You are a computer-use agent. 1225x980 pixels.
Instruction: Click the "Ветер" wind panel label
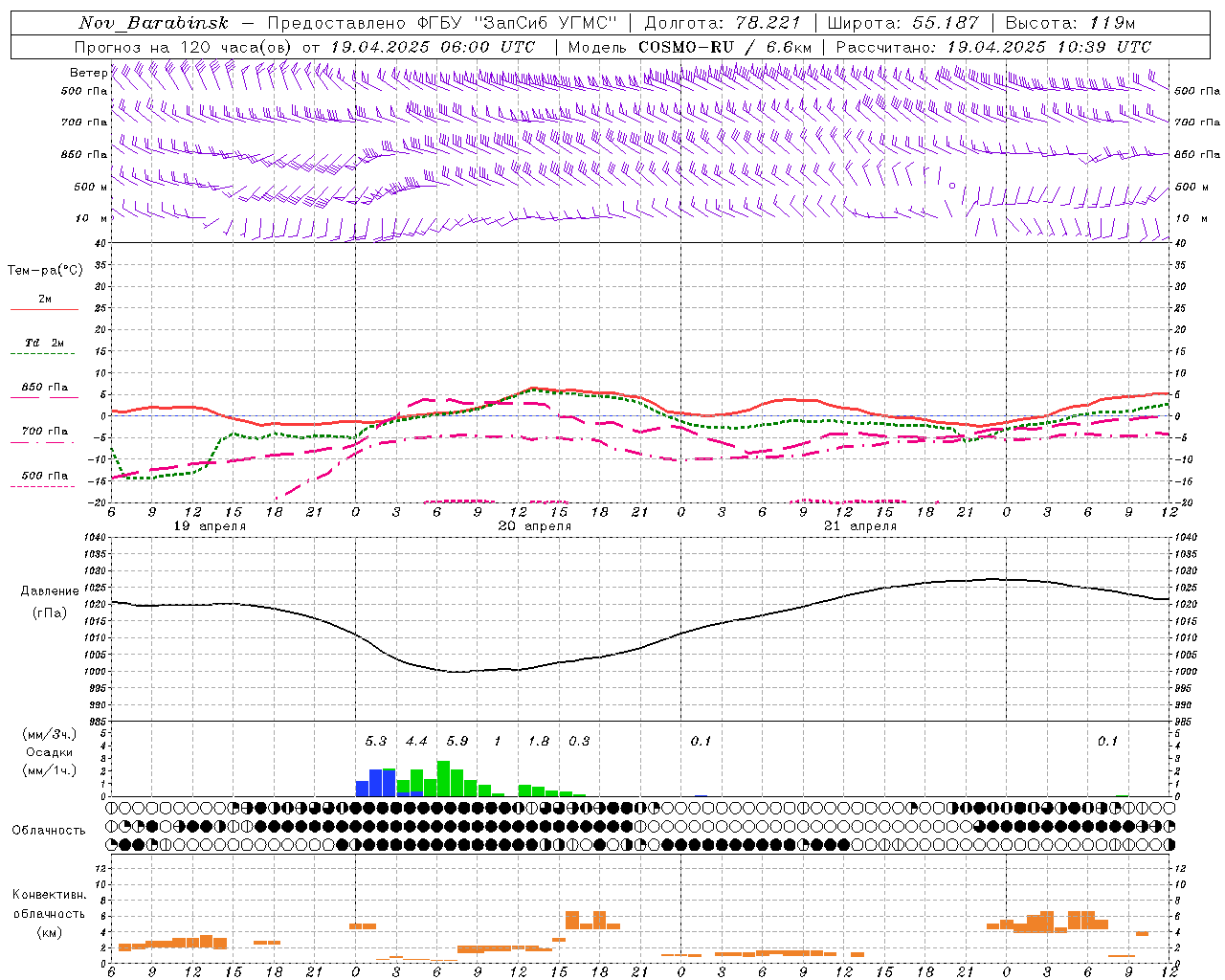pyautogui.click(x=89, y=73)
